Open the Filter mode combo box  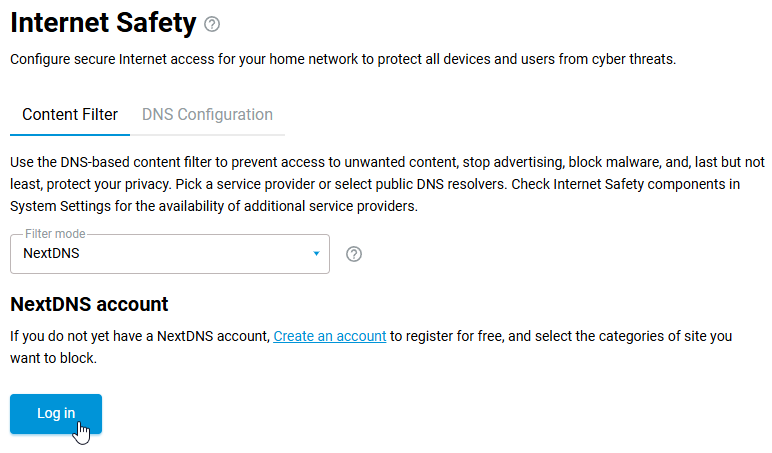169,254
